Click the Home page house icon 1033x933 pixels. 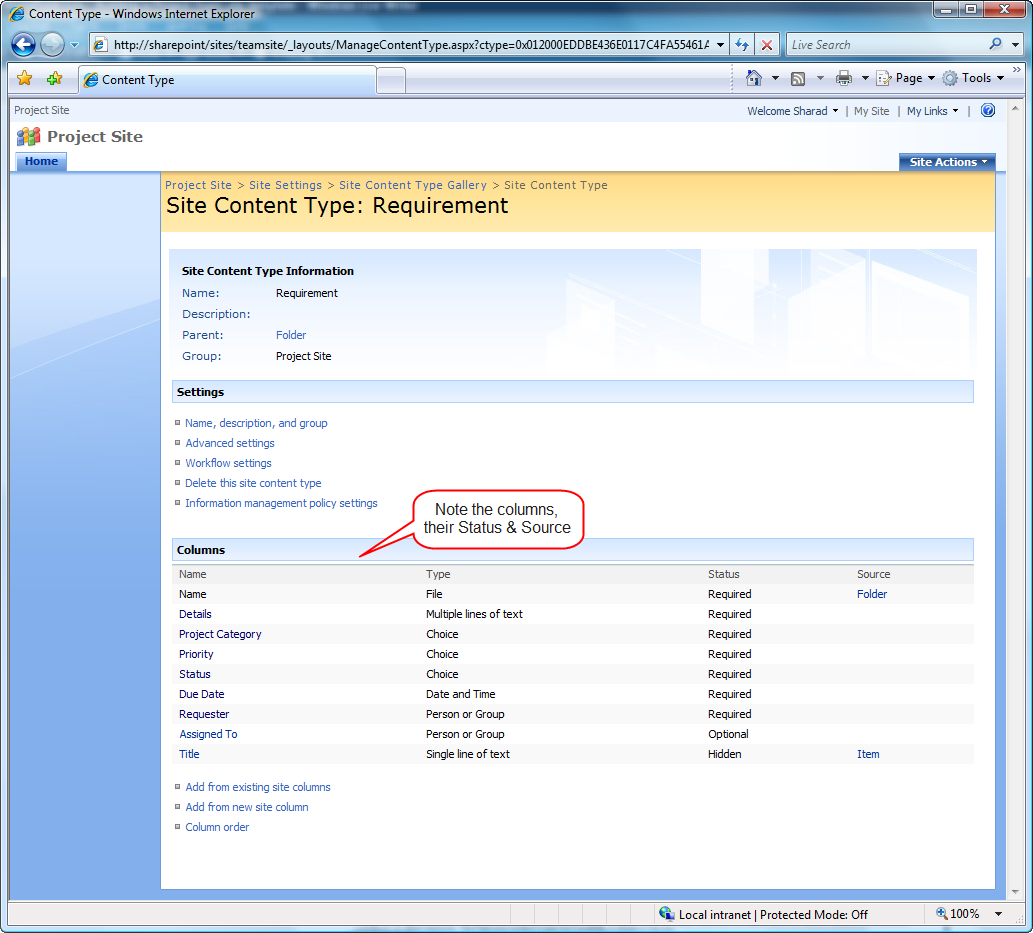pyautogui.click(x=754, y=78)
